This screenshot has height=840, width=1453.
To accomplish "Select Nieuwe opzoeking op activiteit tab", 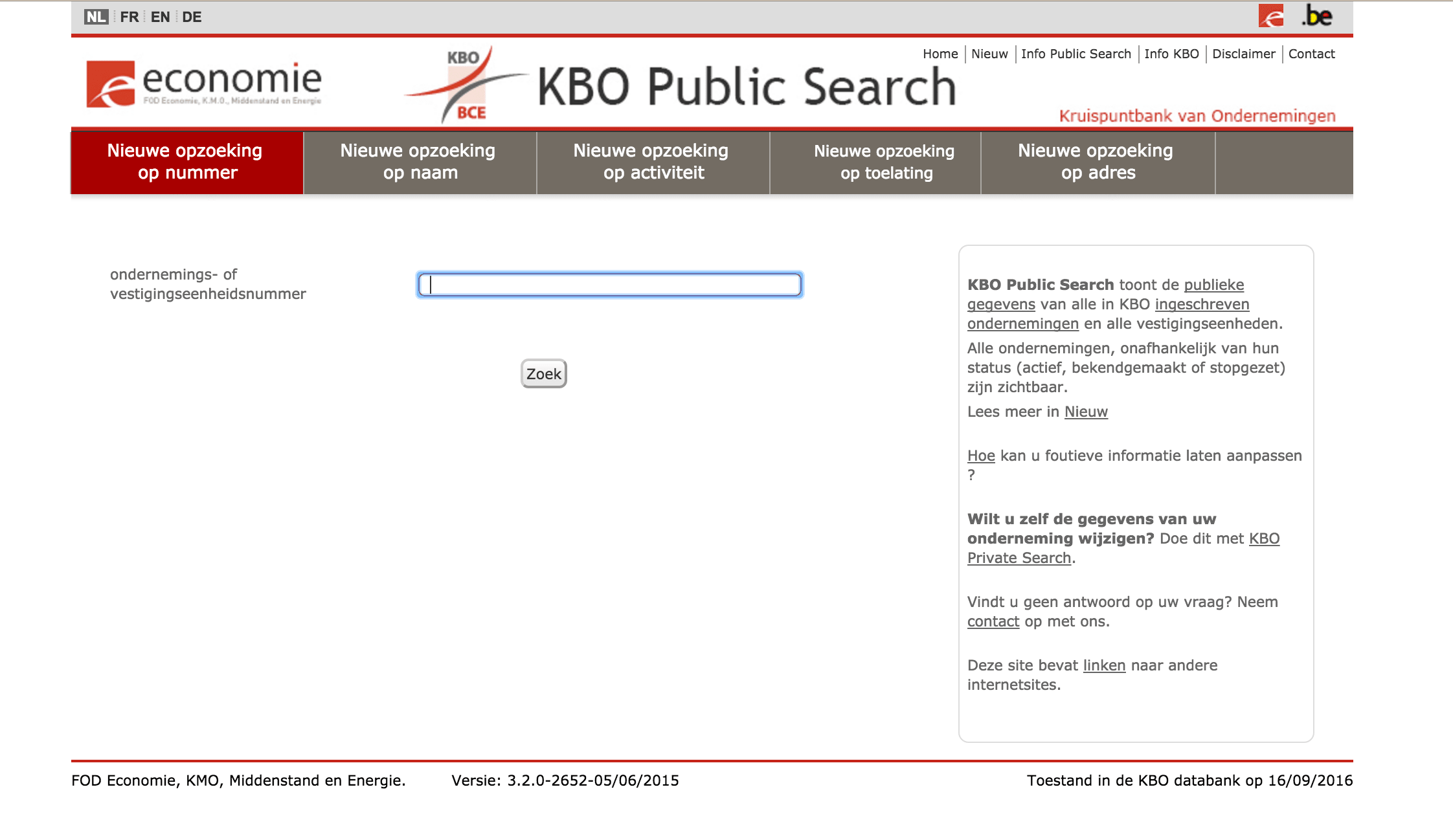I will tap(653, 162).
